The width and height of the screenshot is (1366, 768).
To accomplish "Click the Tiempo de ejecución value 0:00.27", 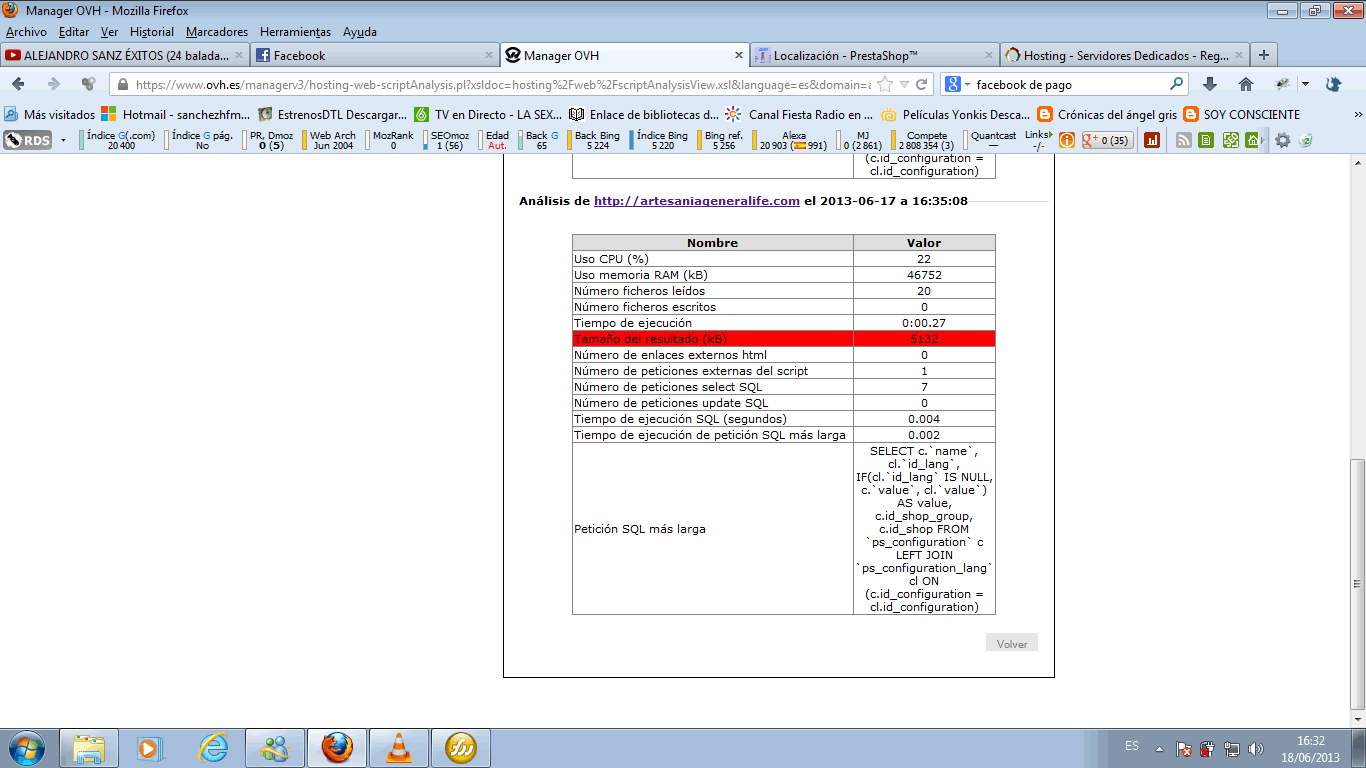I will [x=924, y=323].
